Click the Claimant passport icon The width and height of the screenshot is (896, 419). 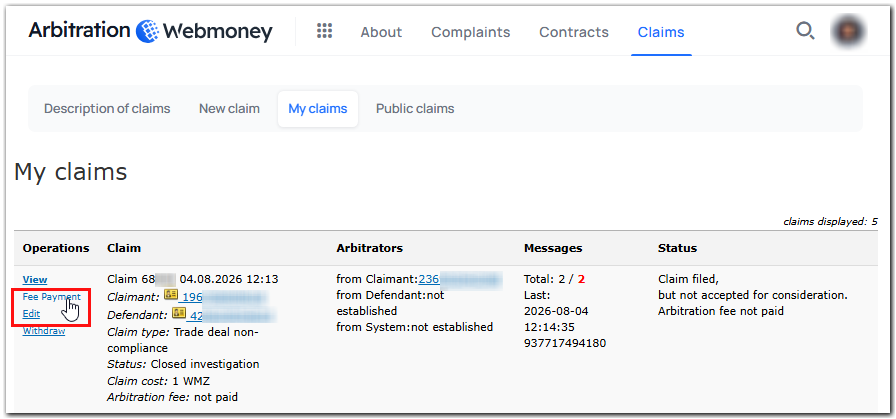171,295
